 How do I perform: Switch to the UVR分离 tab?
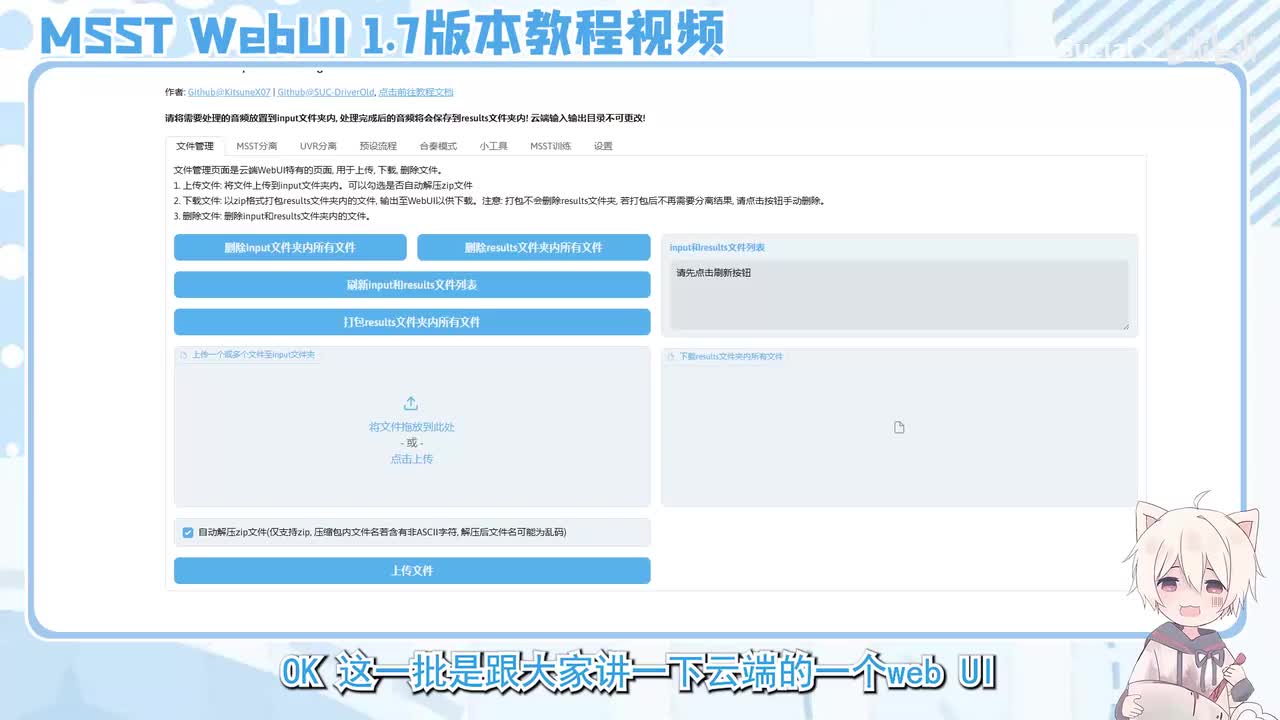click(x=318, y=146)
